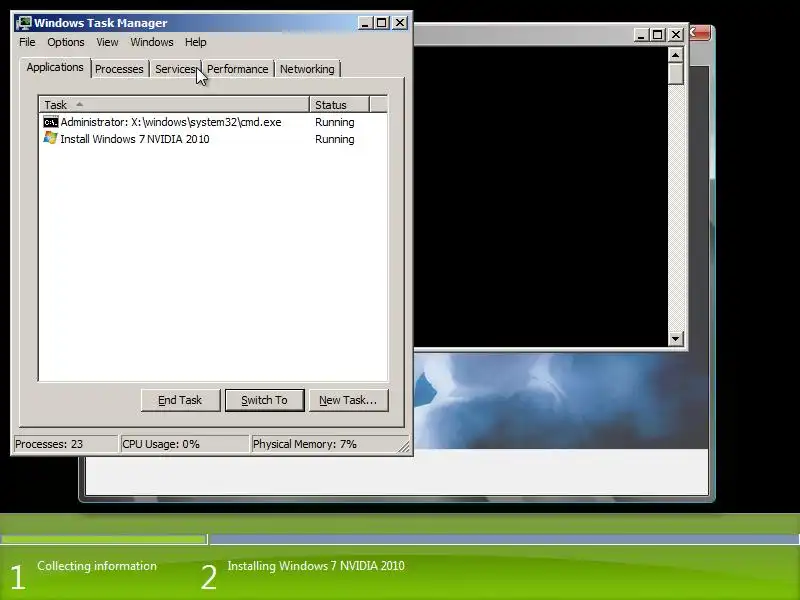Click the setup progress bar
Screen dimensions: 800x600
(400, 539)
